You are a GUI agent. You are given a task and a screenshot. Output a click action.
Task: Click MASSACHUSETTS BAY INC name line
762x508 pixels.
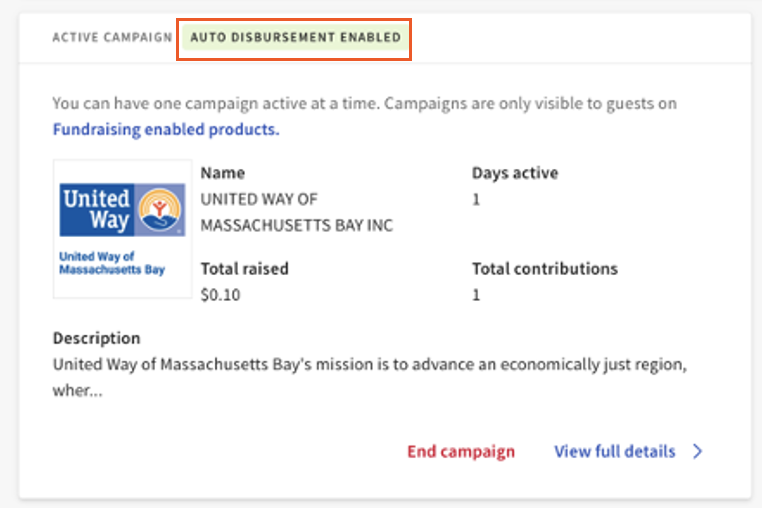(297, 225)
